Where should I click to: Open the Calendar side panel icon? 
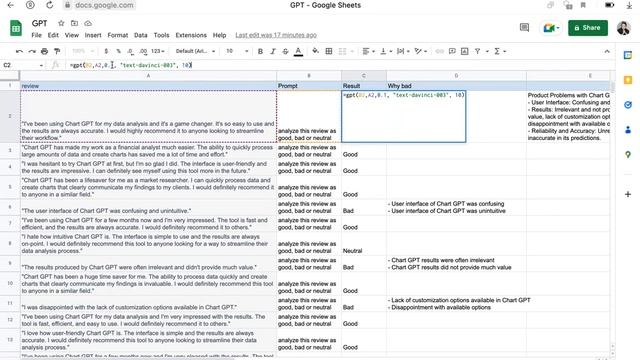tap(628, 56)
